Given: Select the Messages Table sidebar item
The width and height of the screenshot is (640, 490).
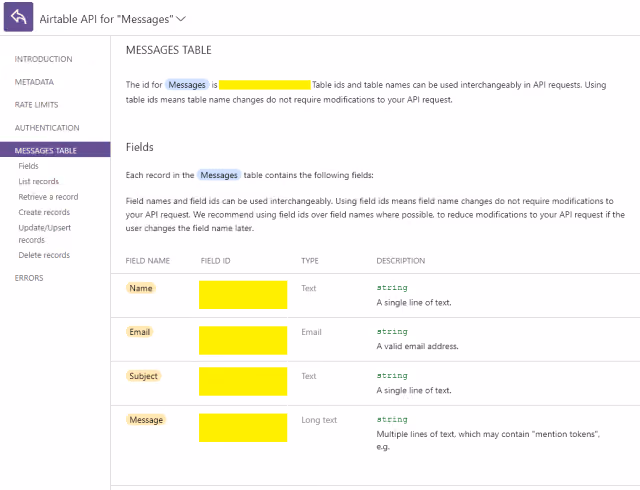Looking at the screenshot, I should (55, 149).
